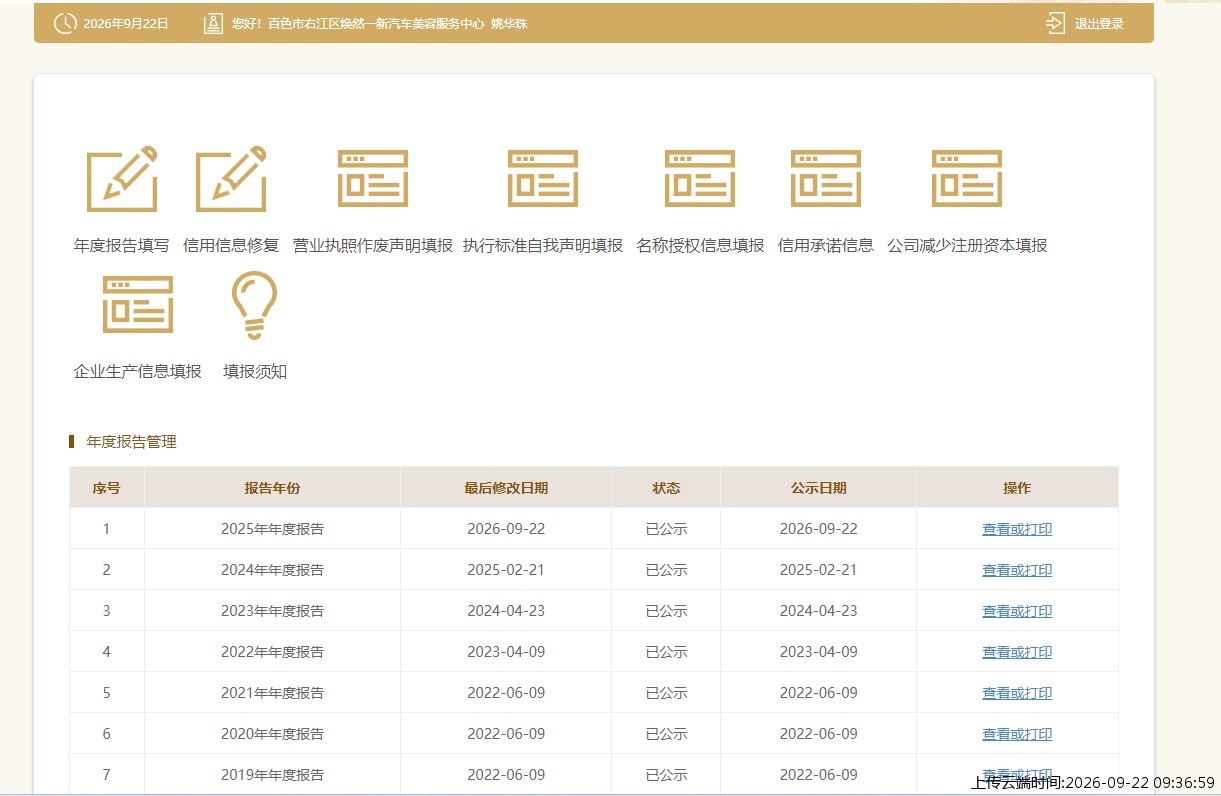1221x796 pixels.
Task: Click the 2019年年度报告 cell
Action: [x=272, y=775]
